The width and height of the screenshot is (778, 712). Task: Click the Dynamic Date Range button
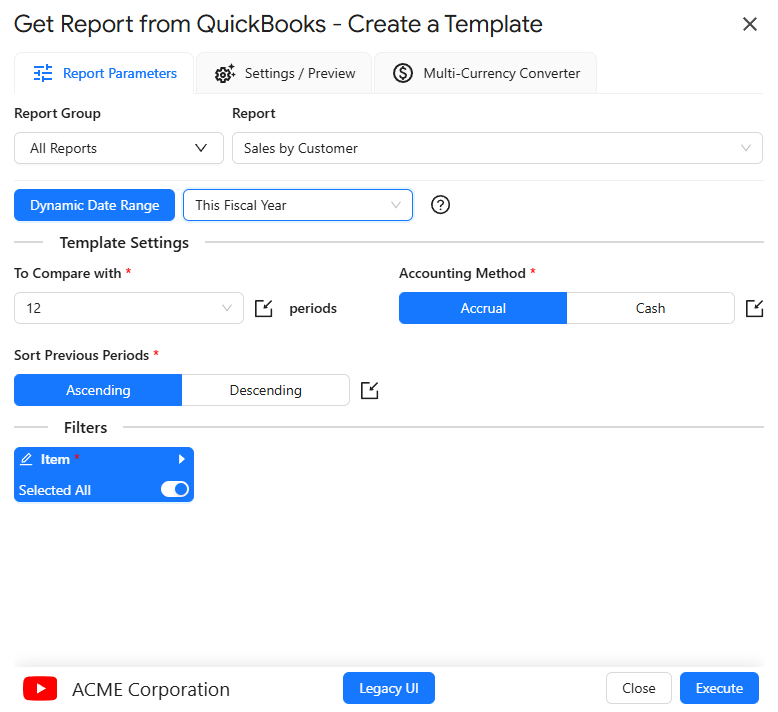(95, 205)
